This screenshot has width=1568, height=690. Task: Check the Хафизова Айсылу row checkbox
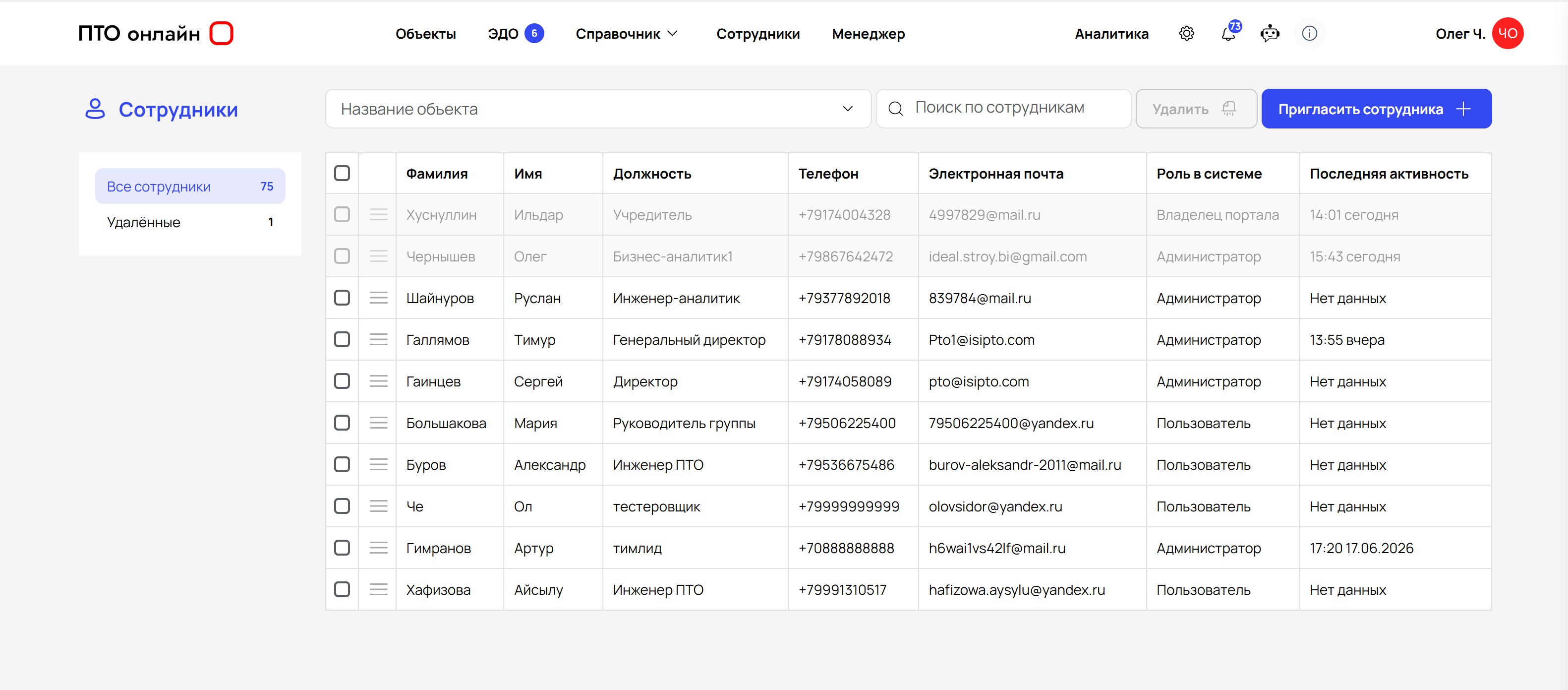click(x=342, y=589)
